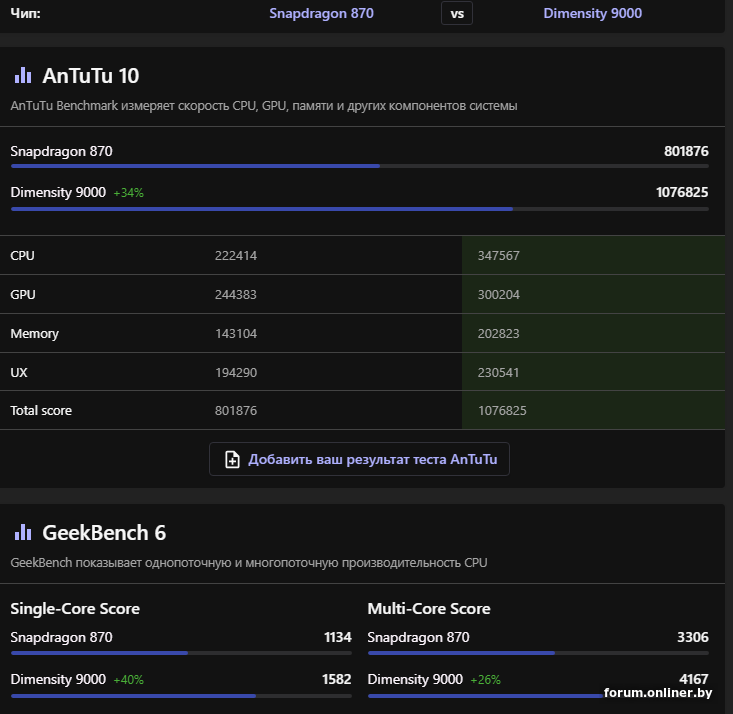This screenshot has height=714, width=733.
Task: Click the UX row label
Action: point(19,372)
